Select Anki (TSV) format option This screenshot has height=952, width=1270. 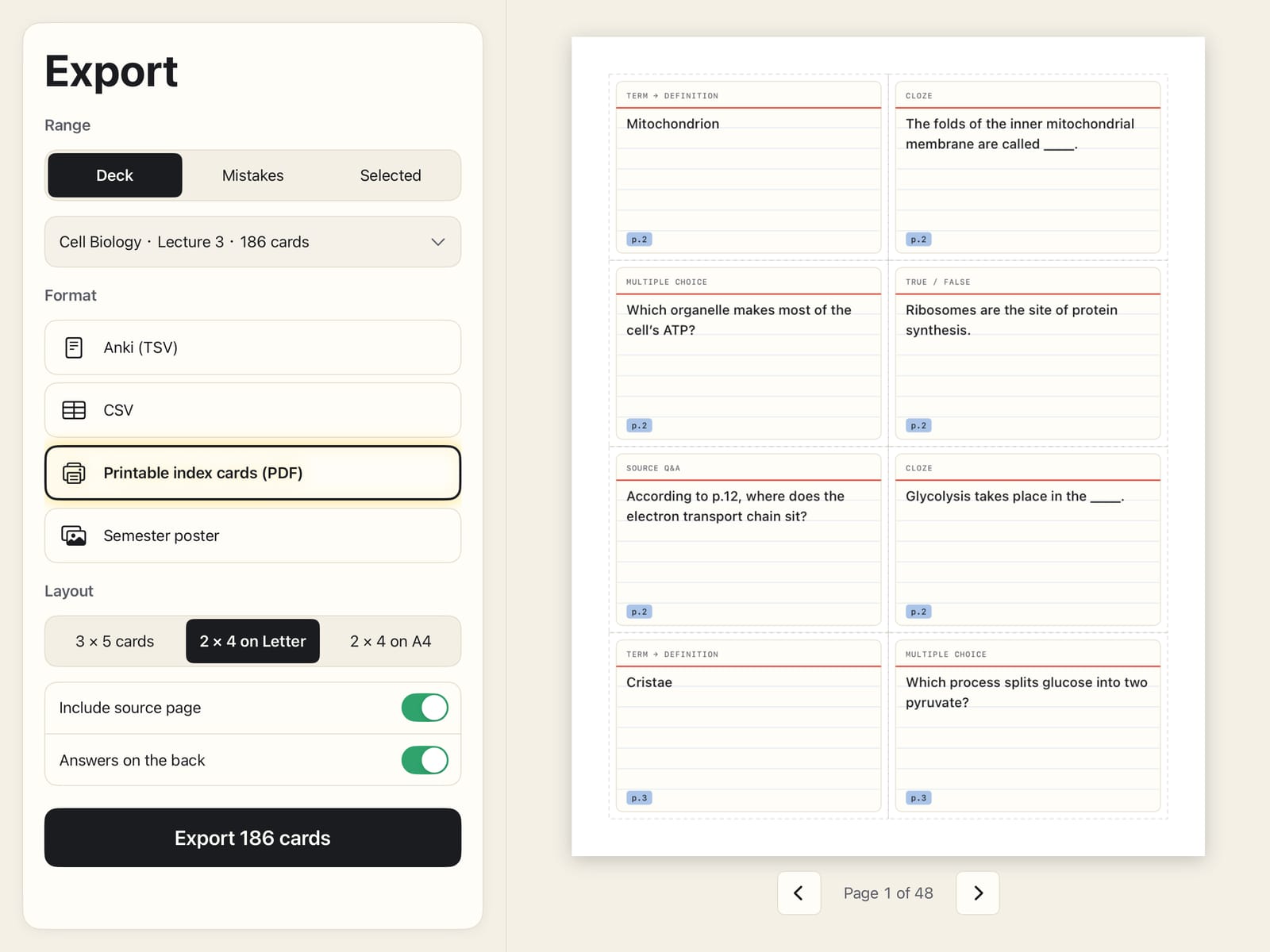(252, 347)
